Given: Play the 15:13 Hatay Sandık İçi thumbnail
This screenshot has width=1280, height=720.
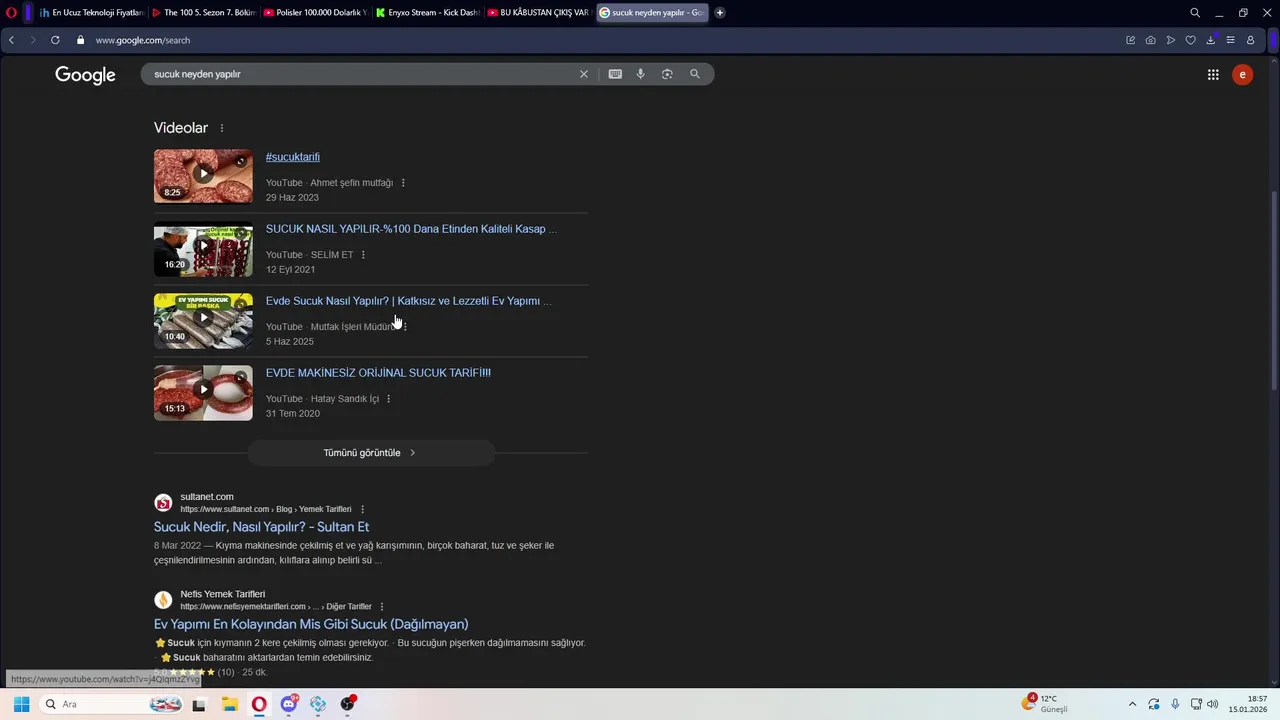Looking at the screenshot, I should (203, 392).
